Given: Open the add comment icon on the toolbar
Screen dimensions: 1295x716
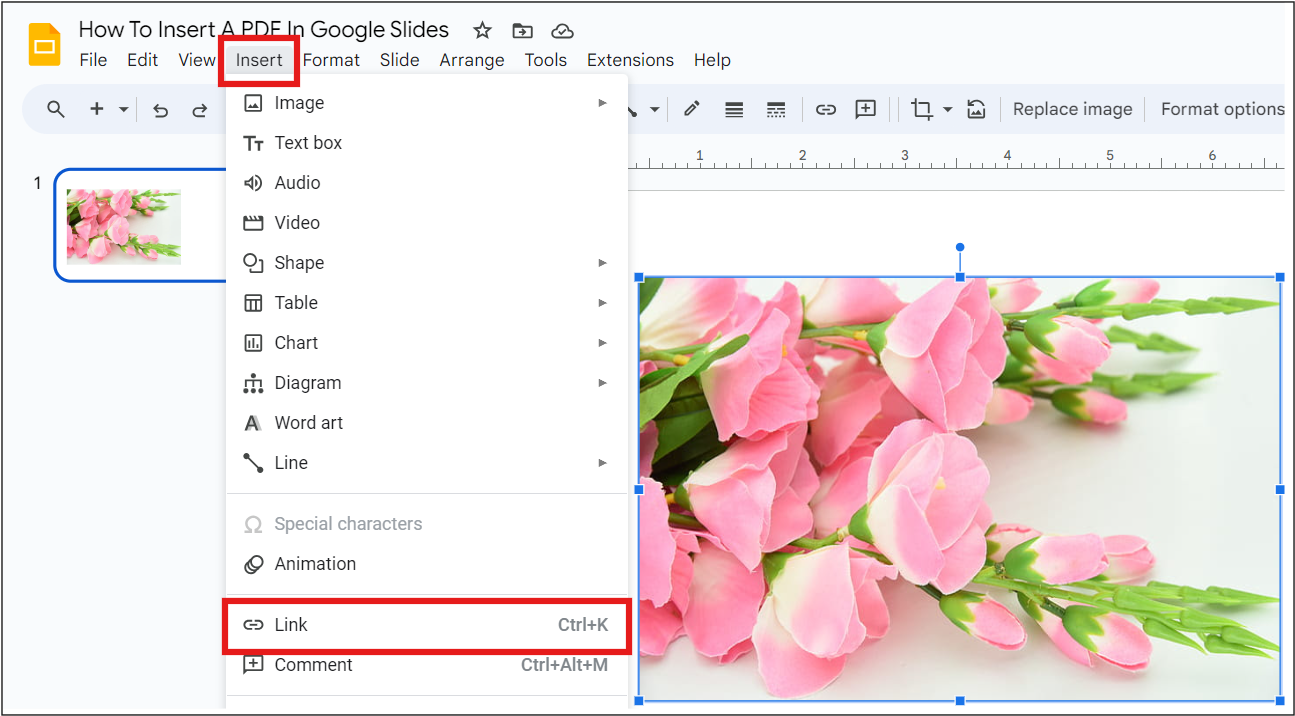Looking at the screenshot, I should pyautogui.click(x=866, y=109).
